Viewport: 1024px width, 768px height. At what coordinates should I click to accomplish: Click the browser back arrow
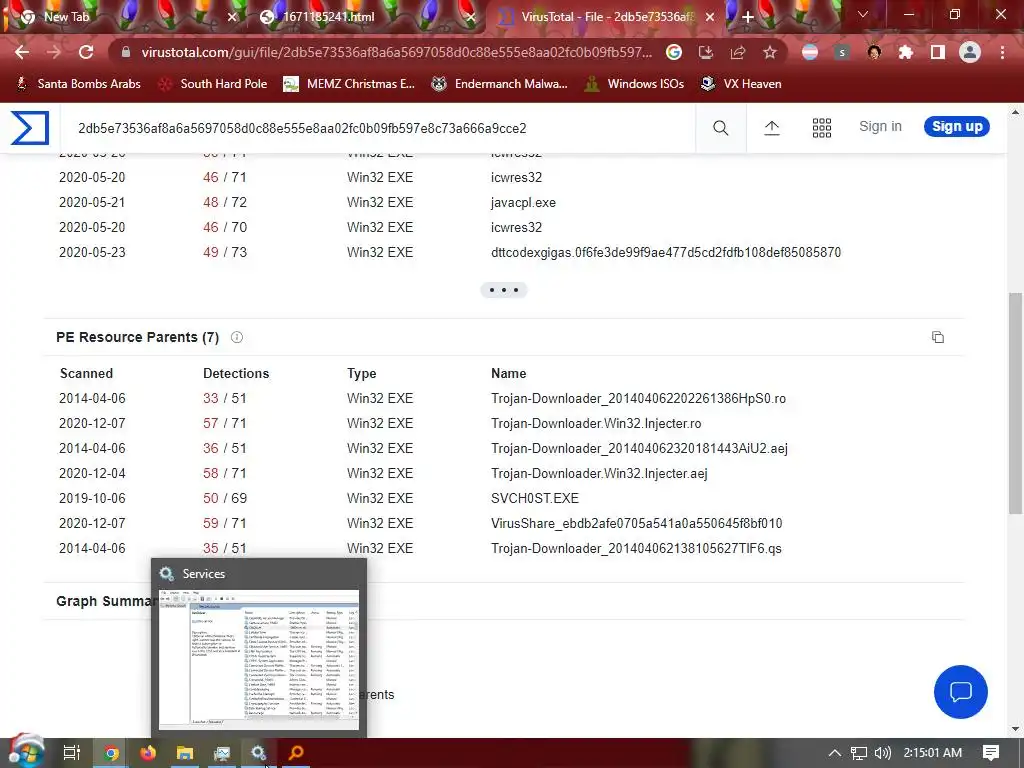pyautogui.click(x=22, y=52)
